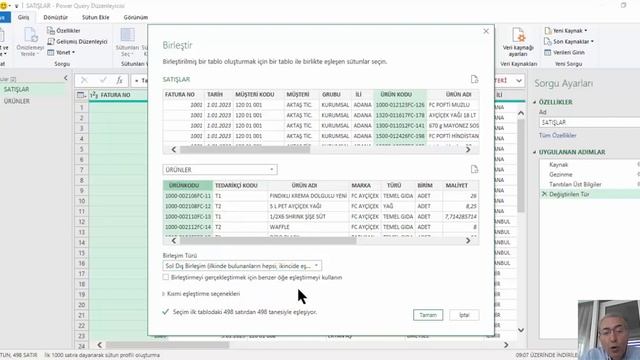Click the table corner menu icon
The width and height of the screenshot is (640, 360).
click(x=81, y=95)
